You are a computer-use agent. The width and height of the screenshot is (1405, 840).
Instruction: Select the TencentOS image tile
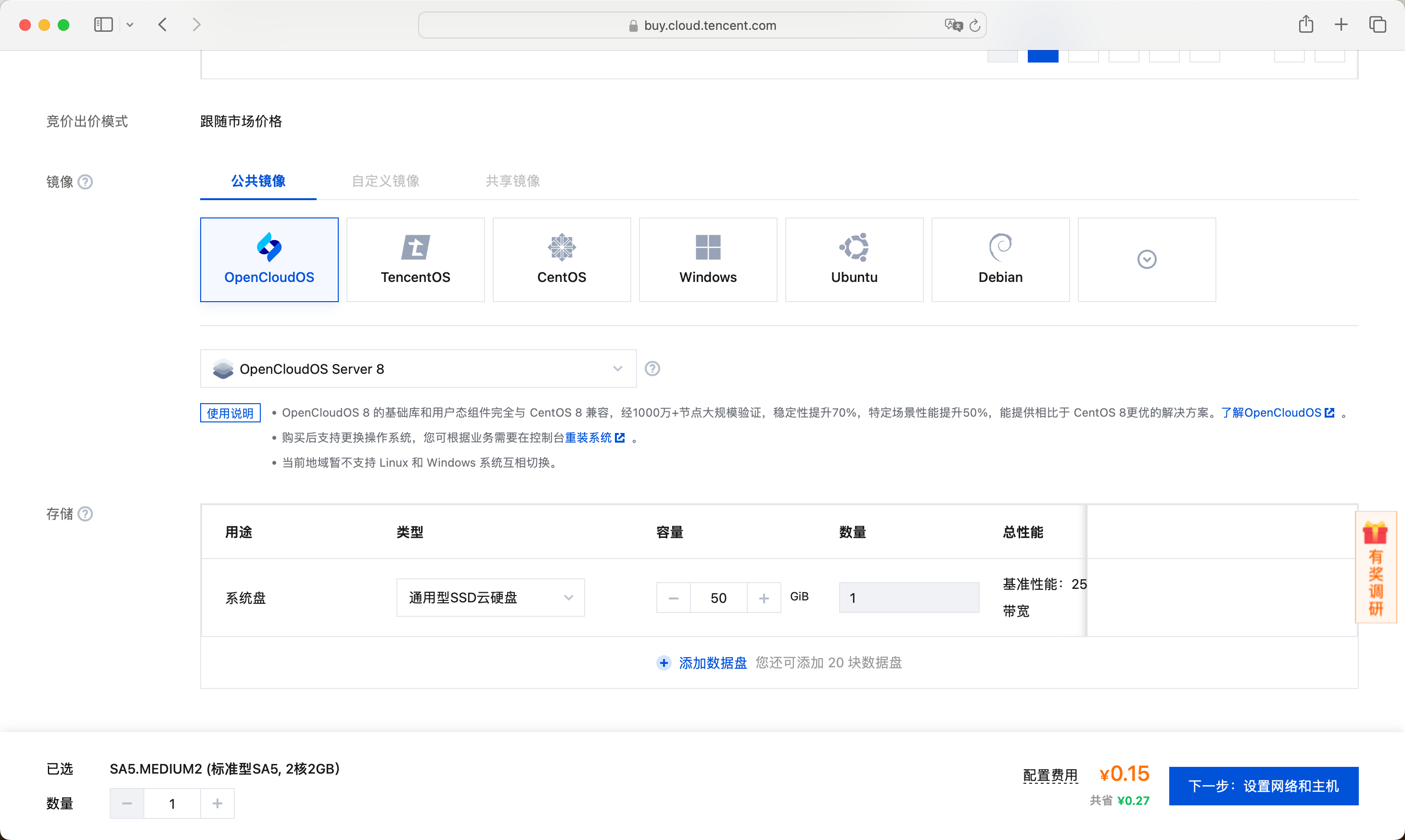click(x=415, y=259)
